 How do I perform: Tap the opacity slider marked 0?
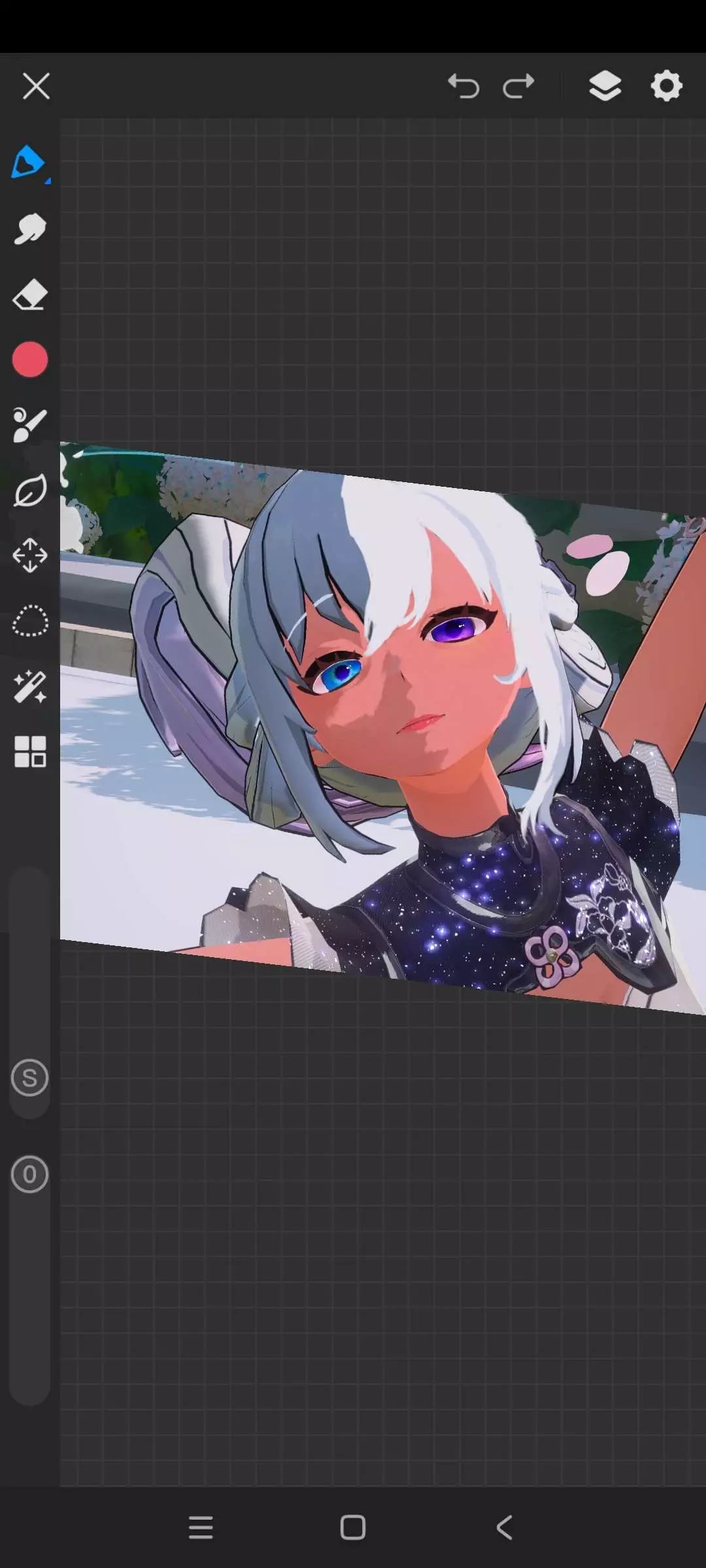tap(29, 1175)
